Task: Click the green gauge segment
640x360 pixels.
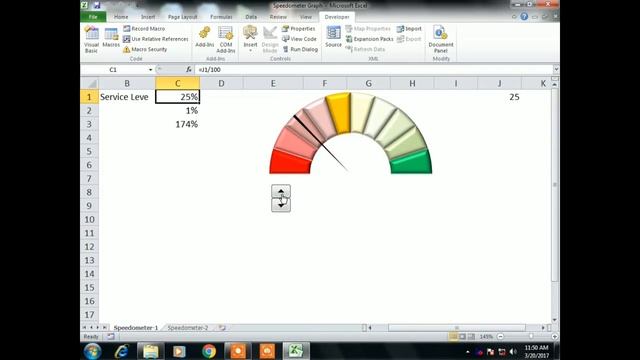Action: pos(411,162)
